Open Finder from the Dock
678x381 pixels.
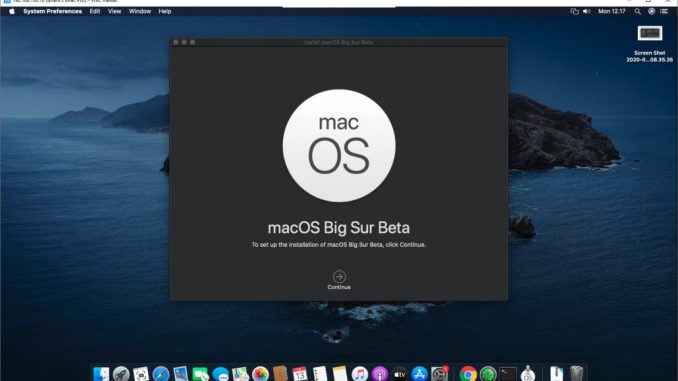click(x=101, y=374)
